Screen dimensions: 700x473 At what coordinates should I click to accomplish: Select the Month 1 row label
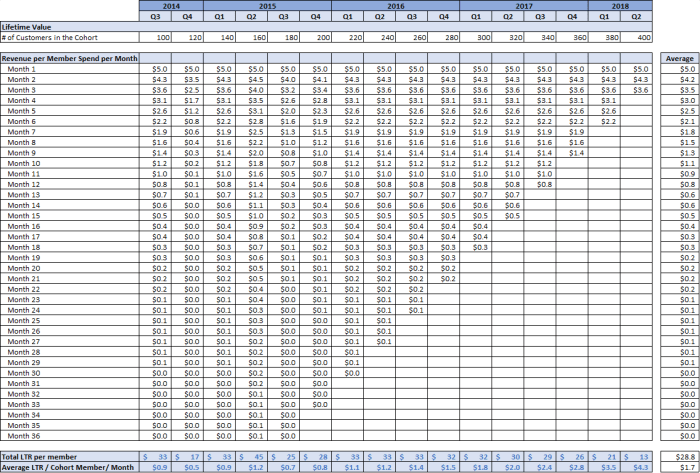click(22, 69)
